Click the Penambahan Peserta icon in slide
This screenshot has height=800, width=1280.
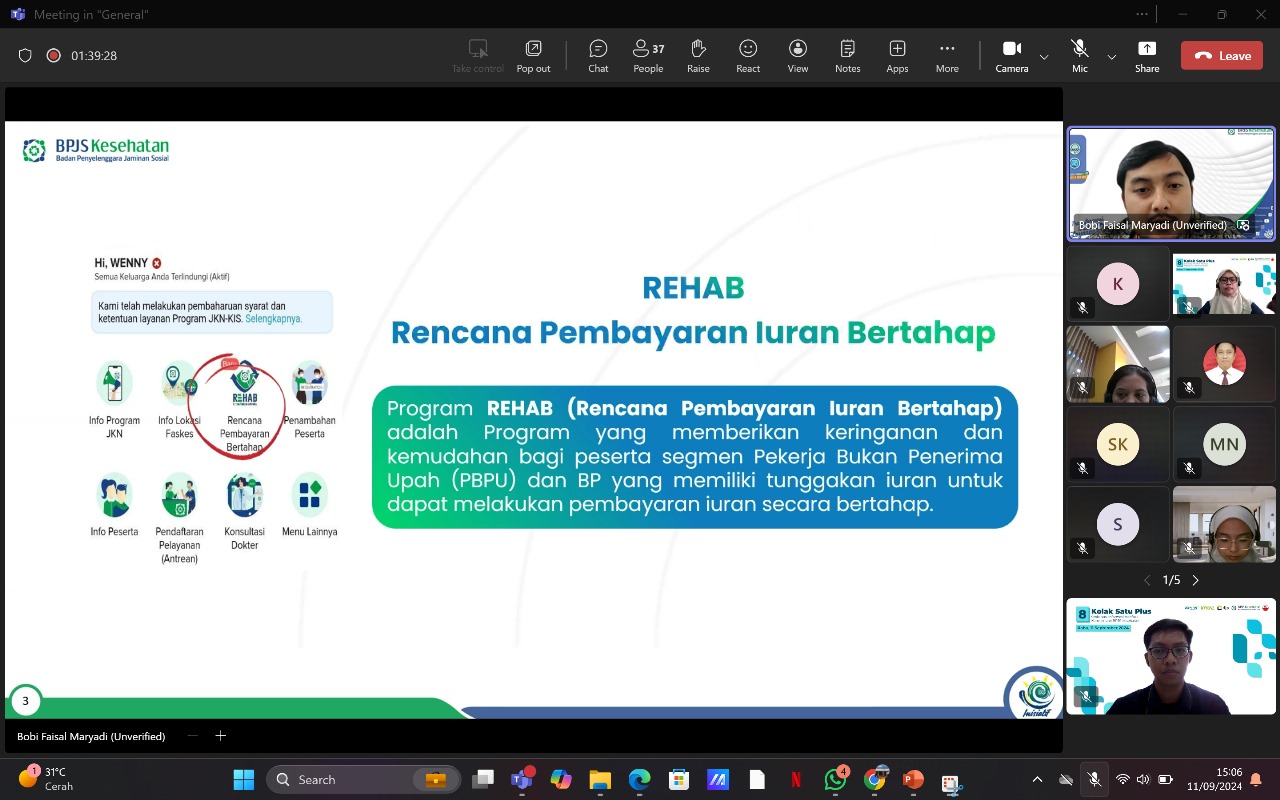[x=309, y=383]
